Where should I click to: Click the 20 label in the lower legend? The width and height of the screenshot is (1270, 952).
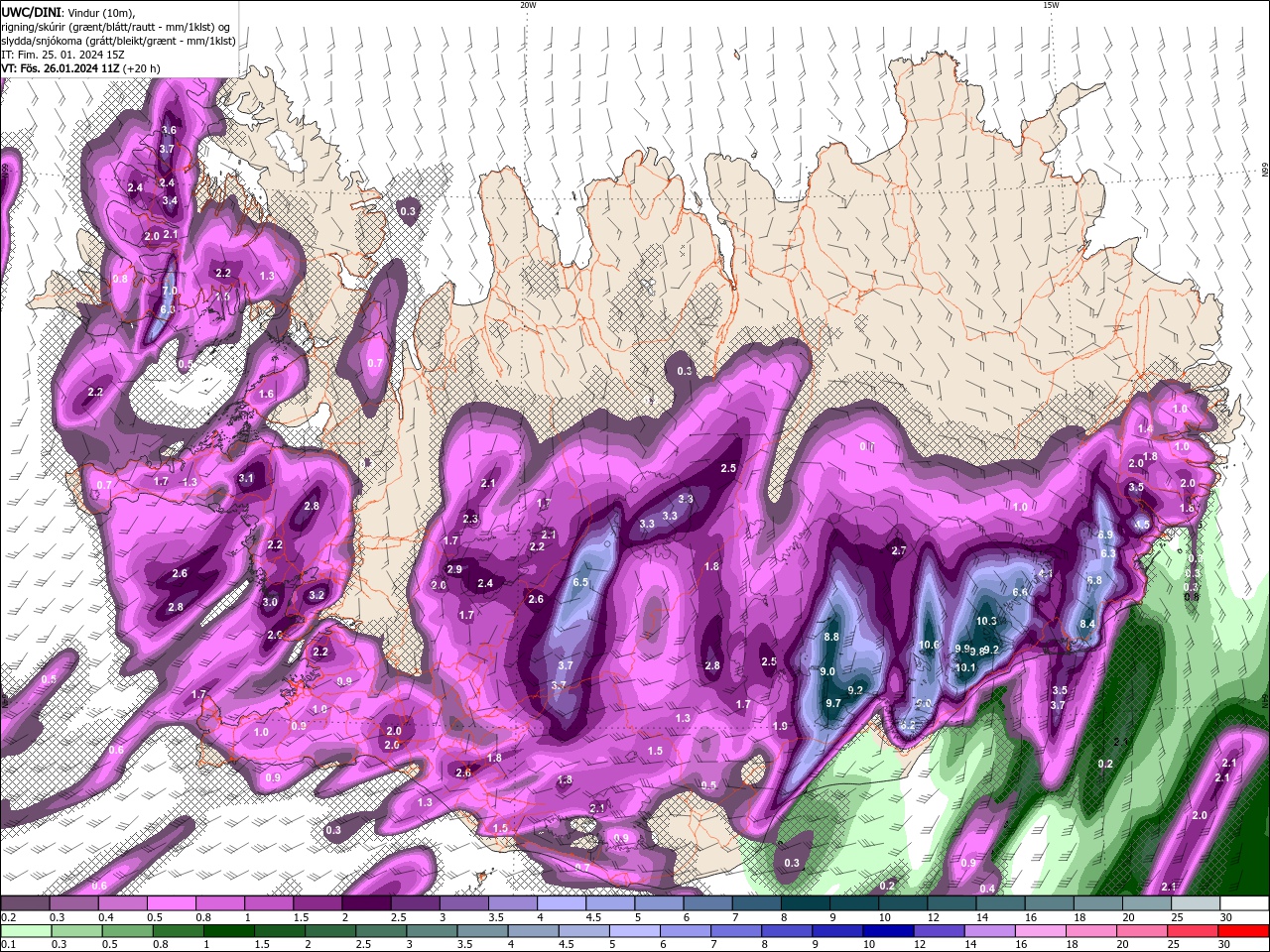pos(1122,945)
